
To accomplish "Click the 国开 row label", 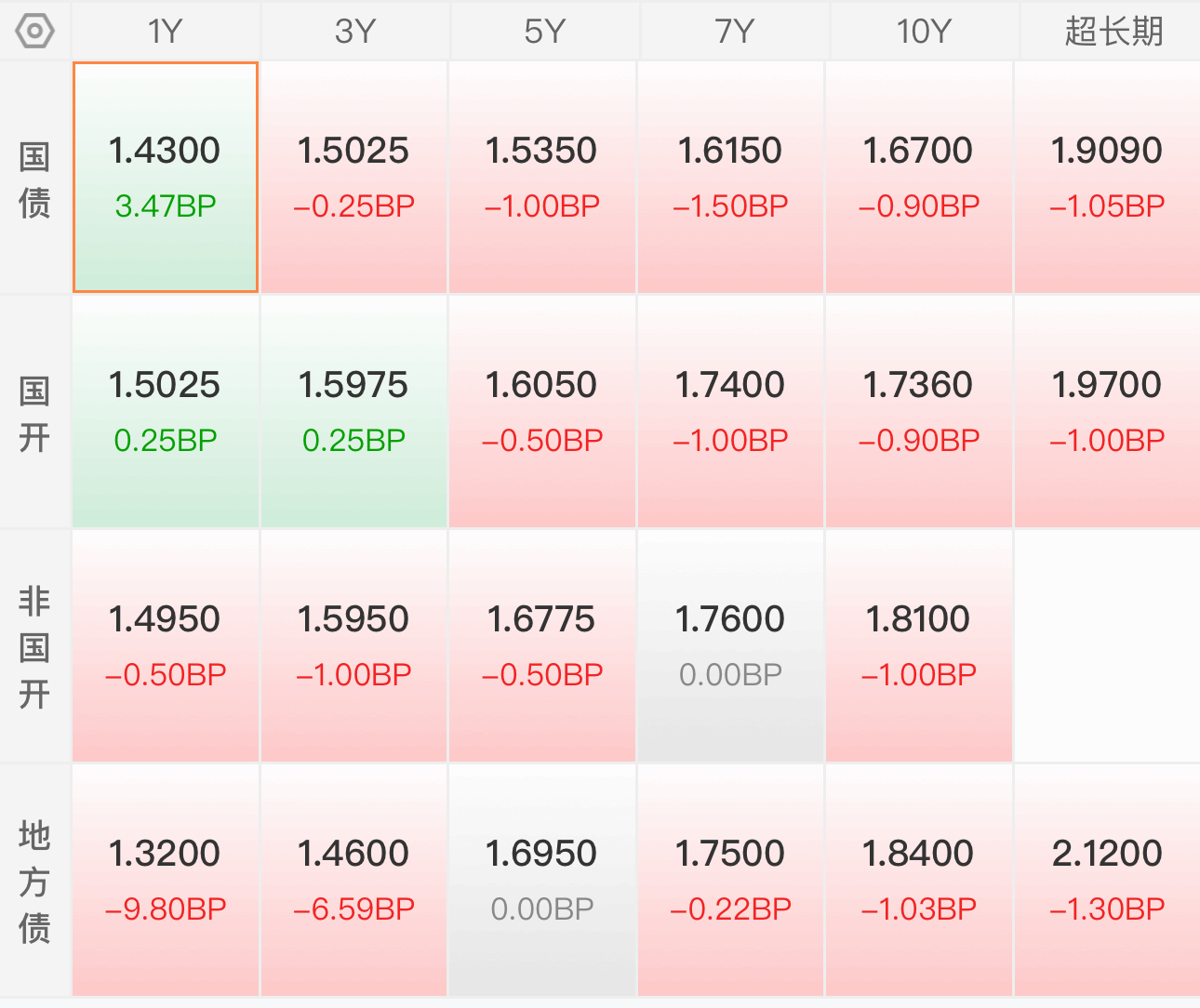I will pos(34,414).
